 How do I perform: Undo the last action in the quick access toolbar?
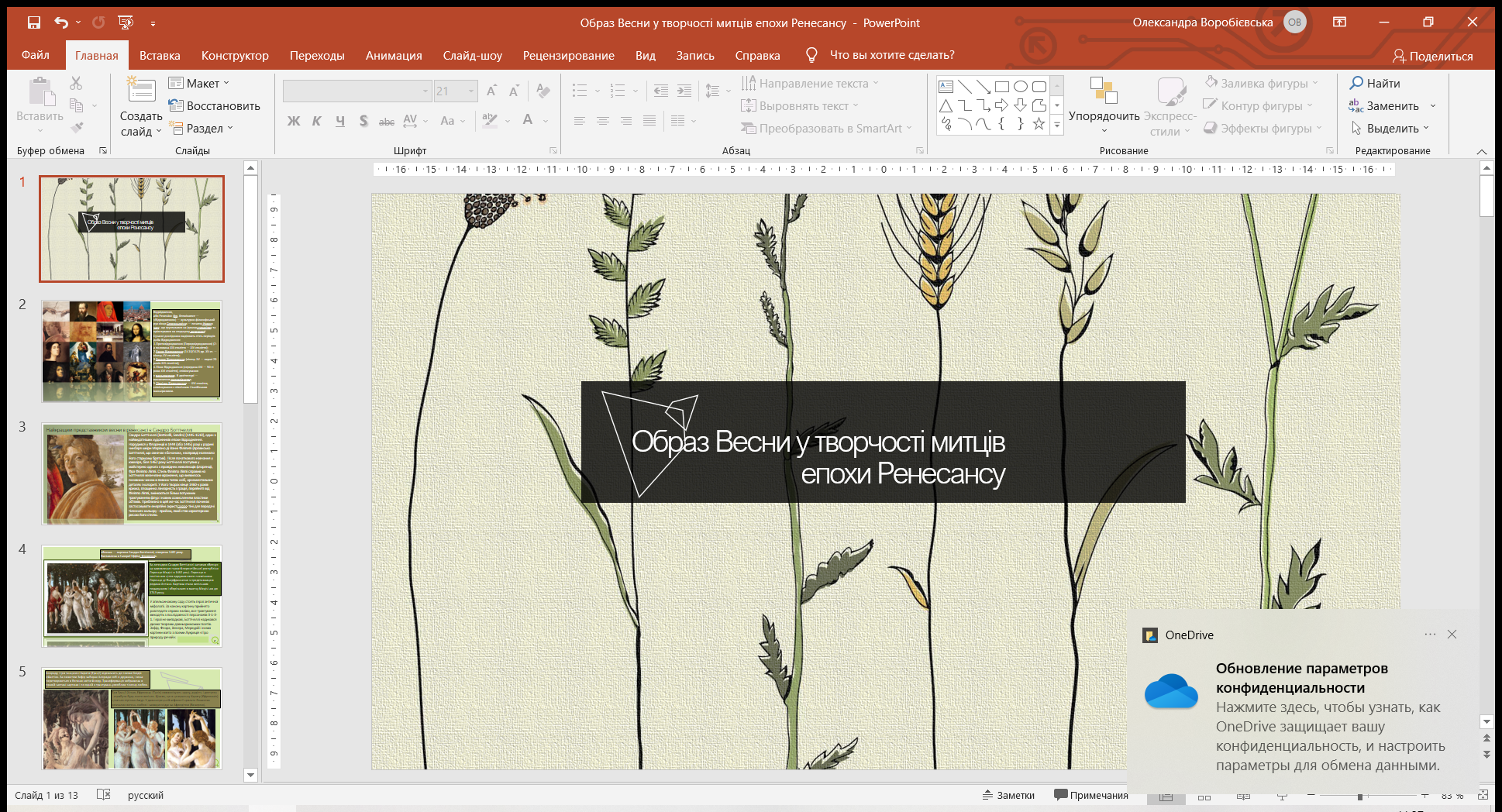(61, 22)
